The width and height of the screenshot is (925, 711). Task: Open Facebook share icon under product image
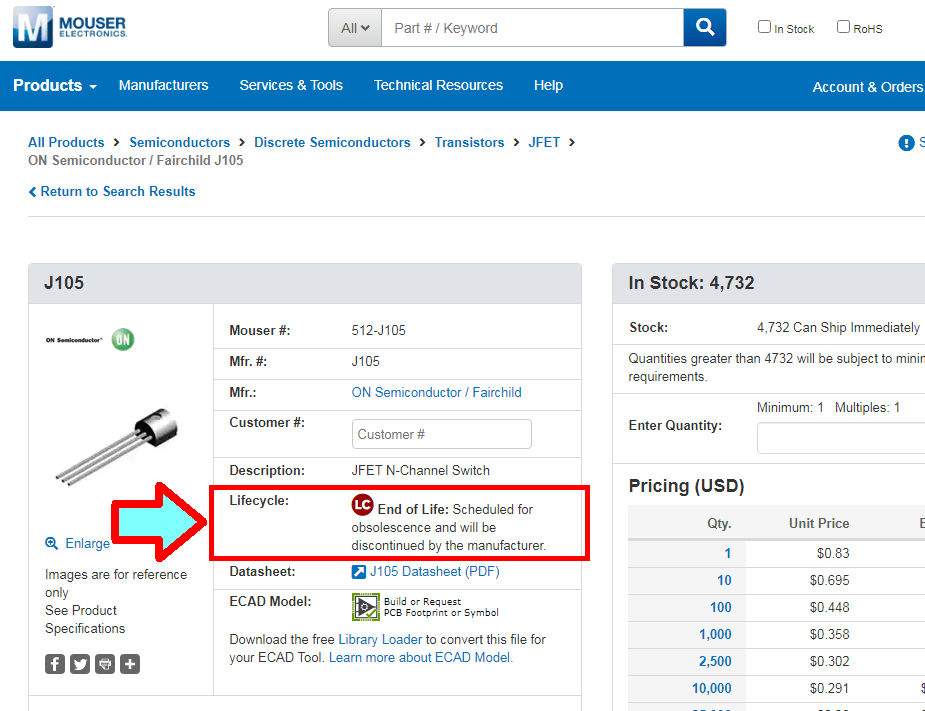click(55, 664)
